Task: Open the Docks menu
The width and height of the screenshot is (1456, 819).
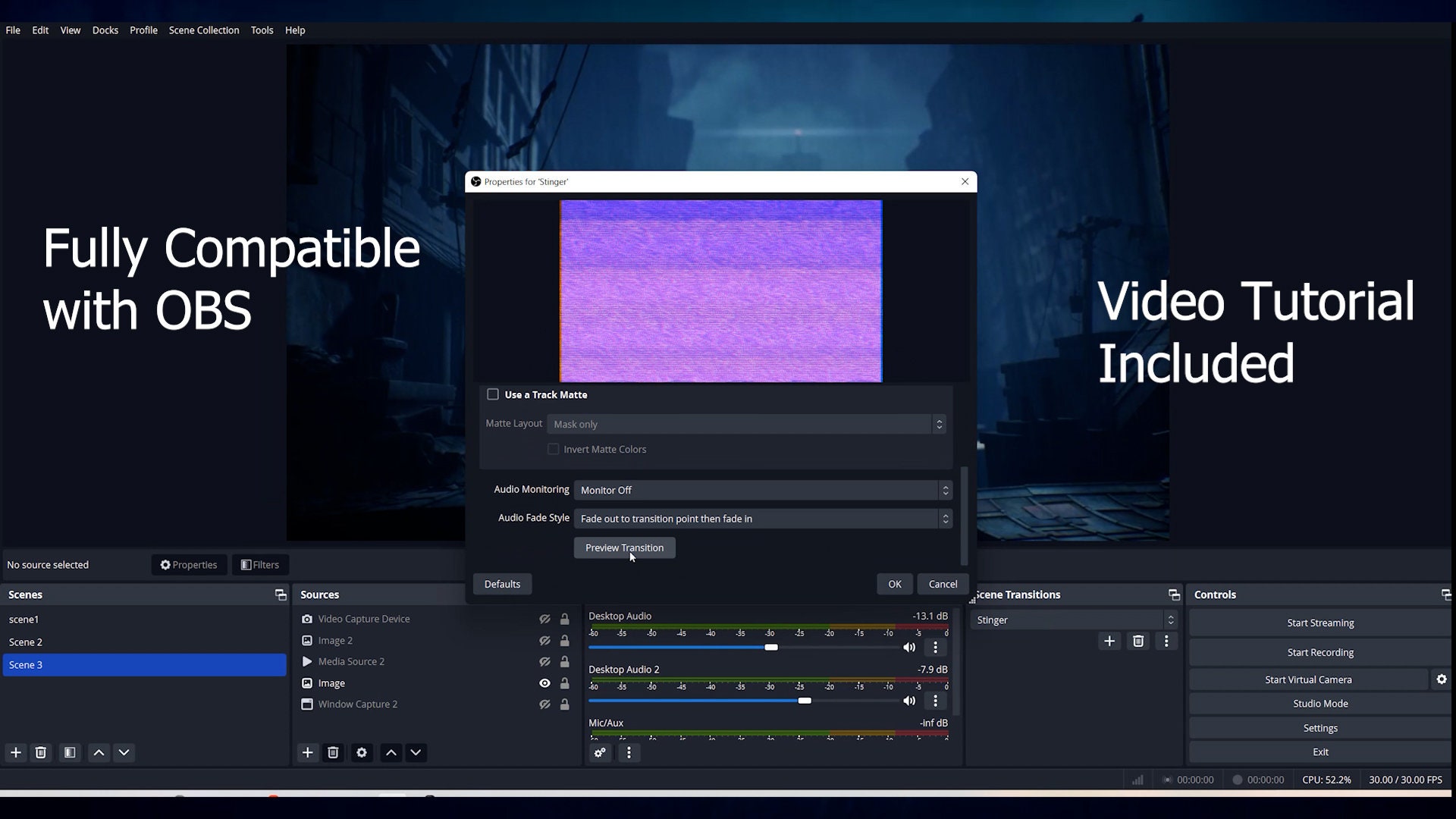Action: click(105, 30)
